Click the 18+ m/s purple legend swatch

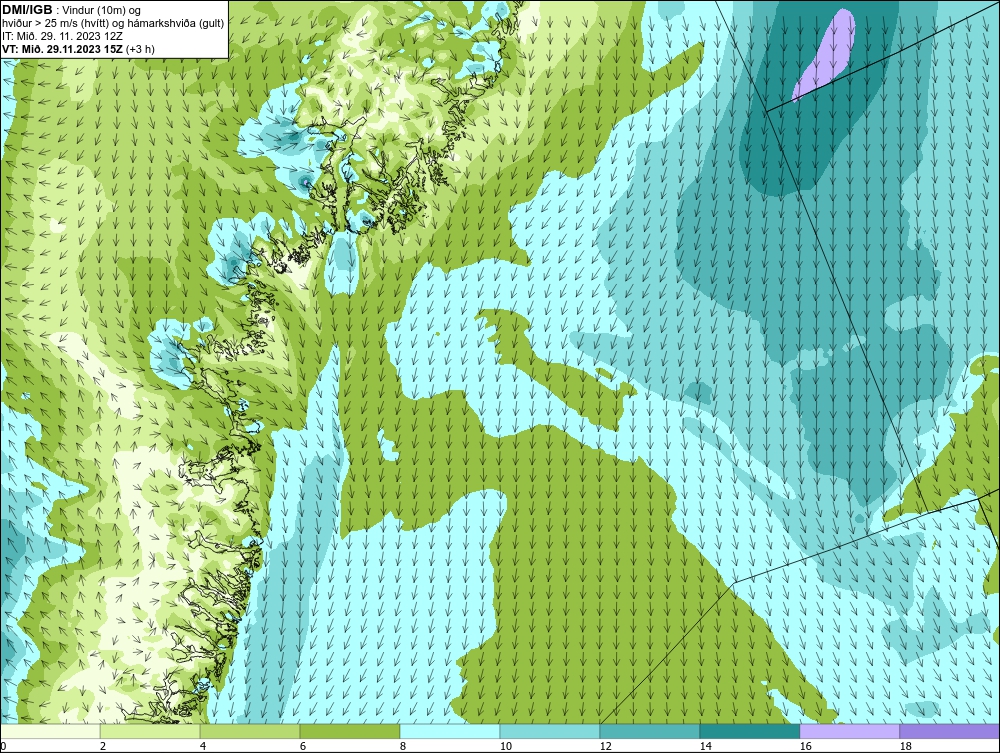pos(949,731)
